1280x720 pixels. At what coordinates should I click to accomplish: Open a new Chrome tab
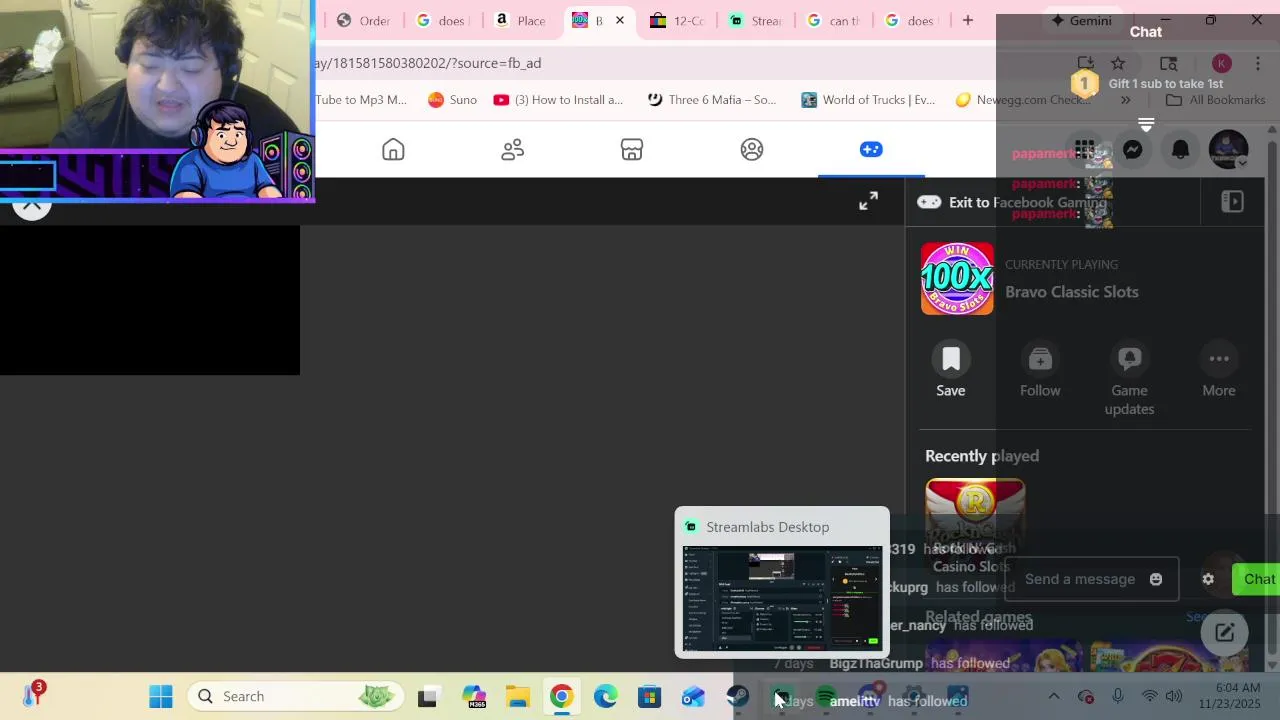coord(967,21)
